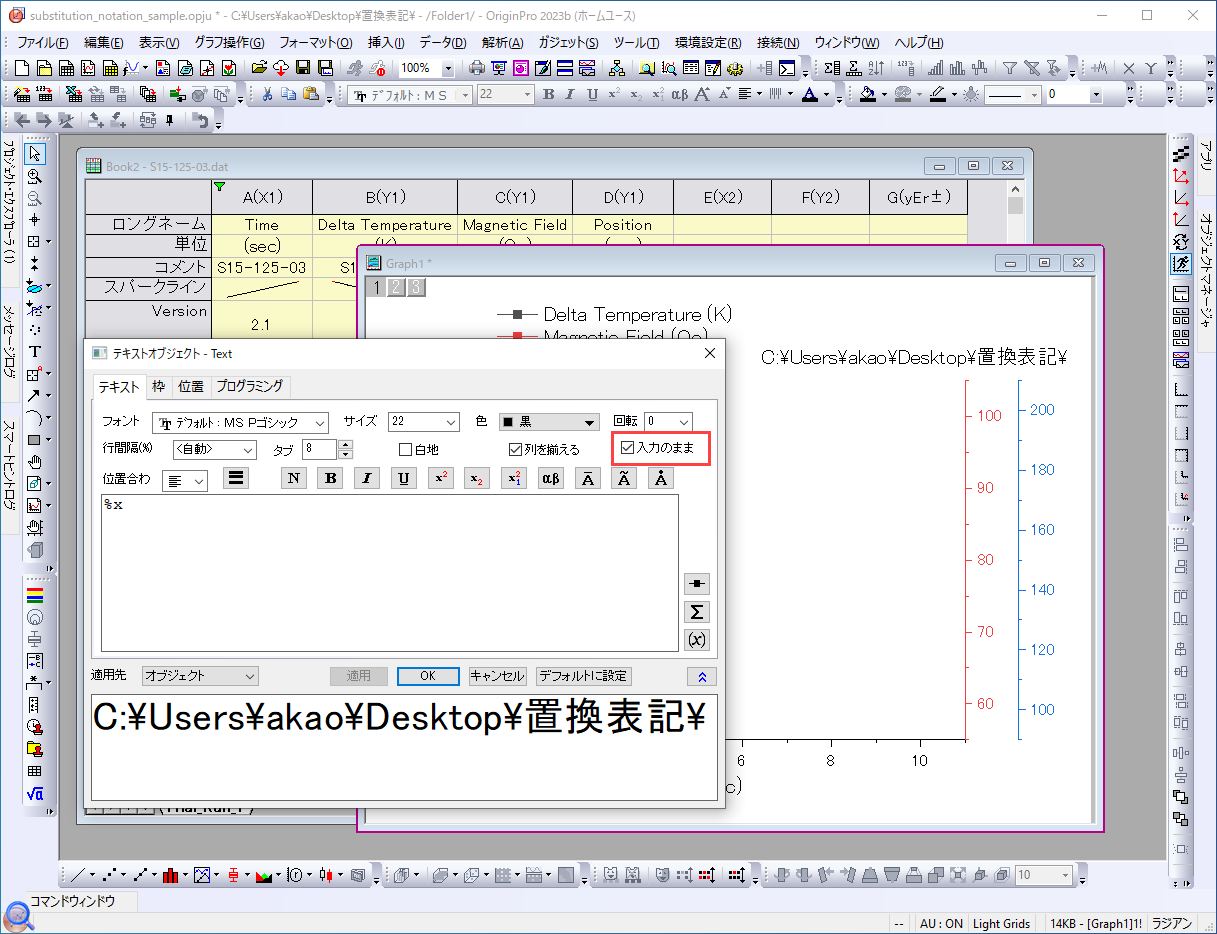Screen dimensions: 1217x934
Task: Click the Cut scissors icon
Action: click(x=267, y=94)
